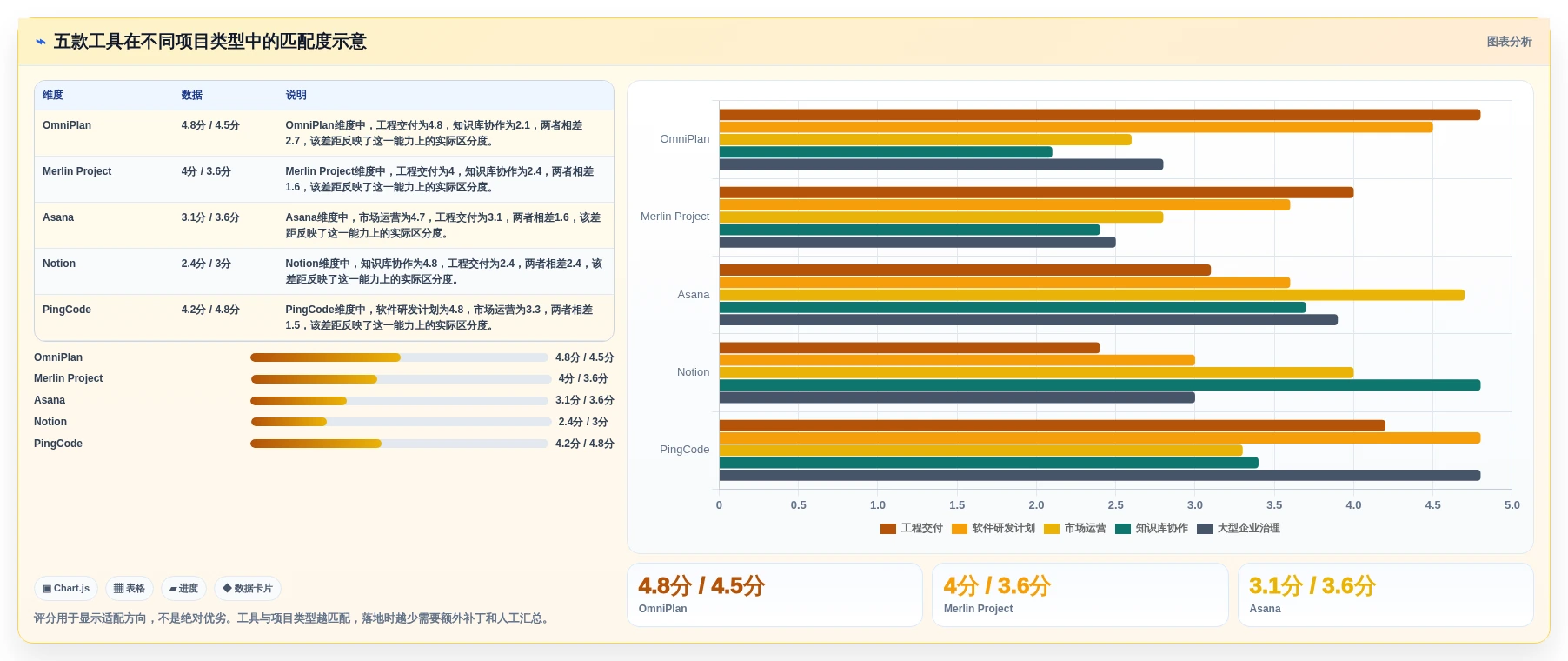Select the Chart.js tag chip
The width and height of the screenshot is (1568, 661).
click(66, 589)
